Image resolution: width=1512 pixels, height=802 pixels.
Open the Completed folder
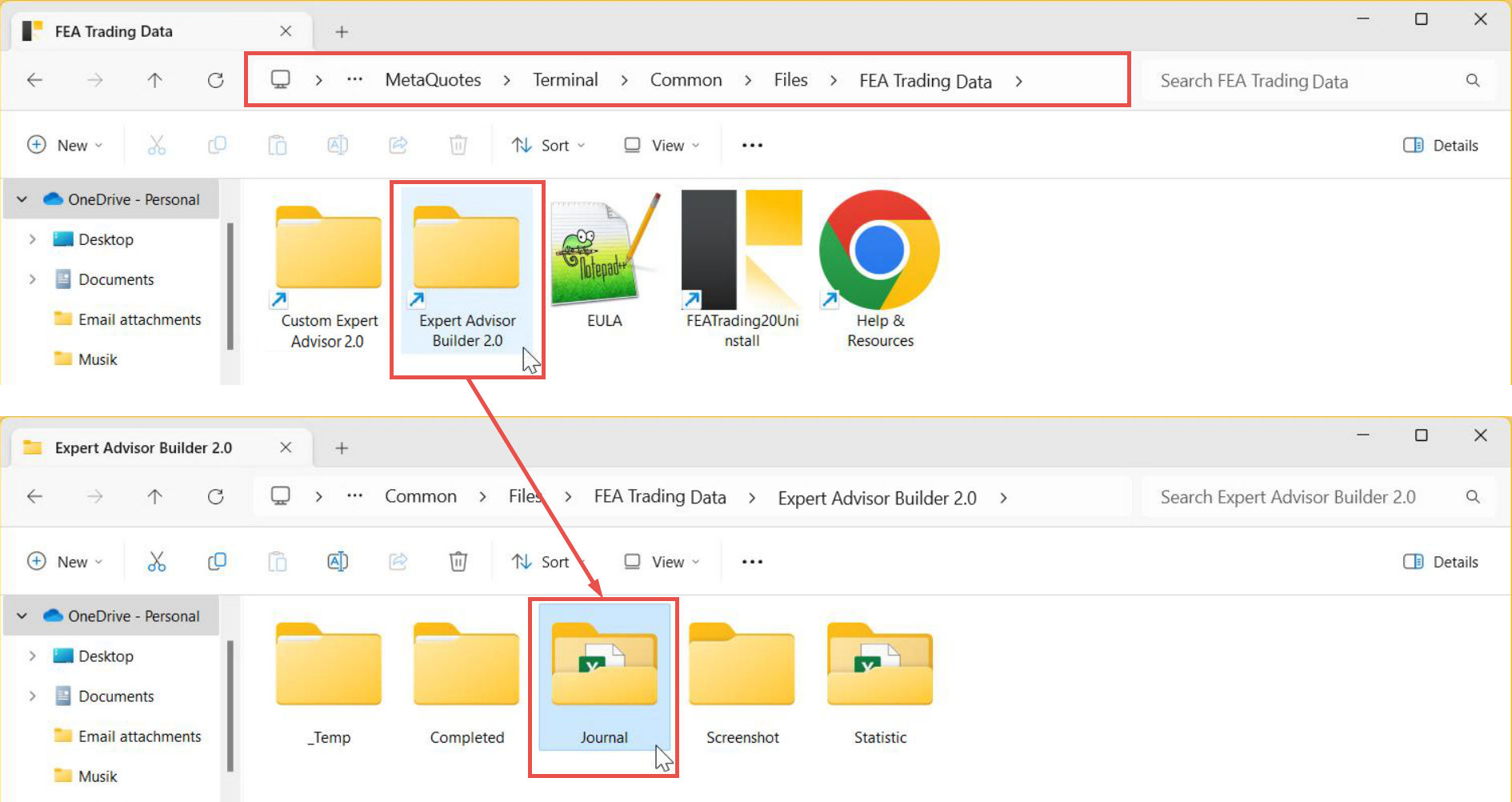click(x=467, y=684)
